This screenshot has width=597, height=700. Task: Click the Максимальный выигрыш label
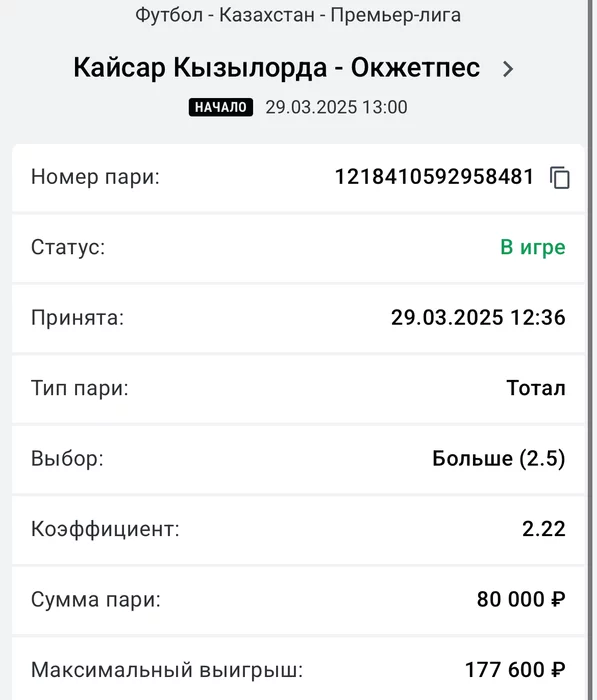(167, 670)
